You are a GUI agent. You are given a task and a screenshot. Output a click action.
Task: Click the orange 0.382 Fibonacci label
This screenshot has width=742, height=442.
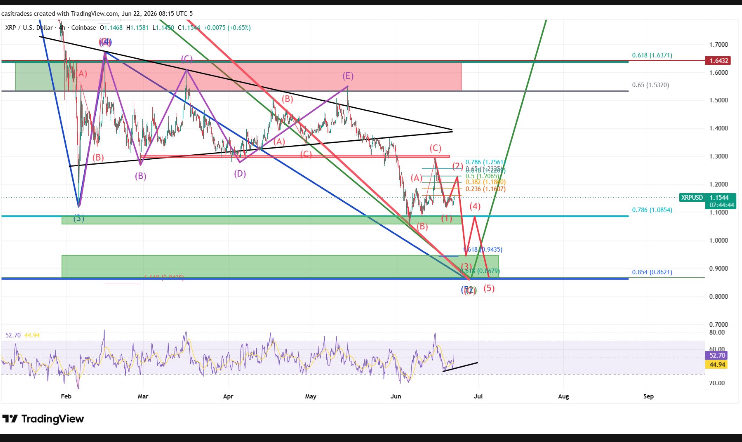pyautogui.click(x=486, y=182)
